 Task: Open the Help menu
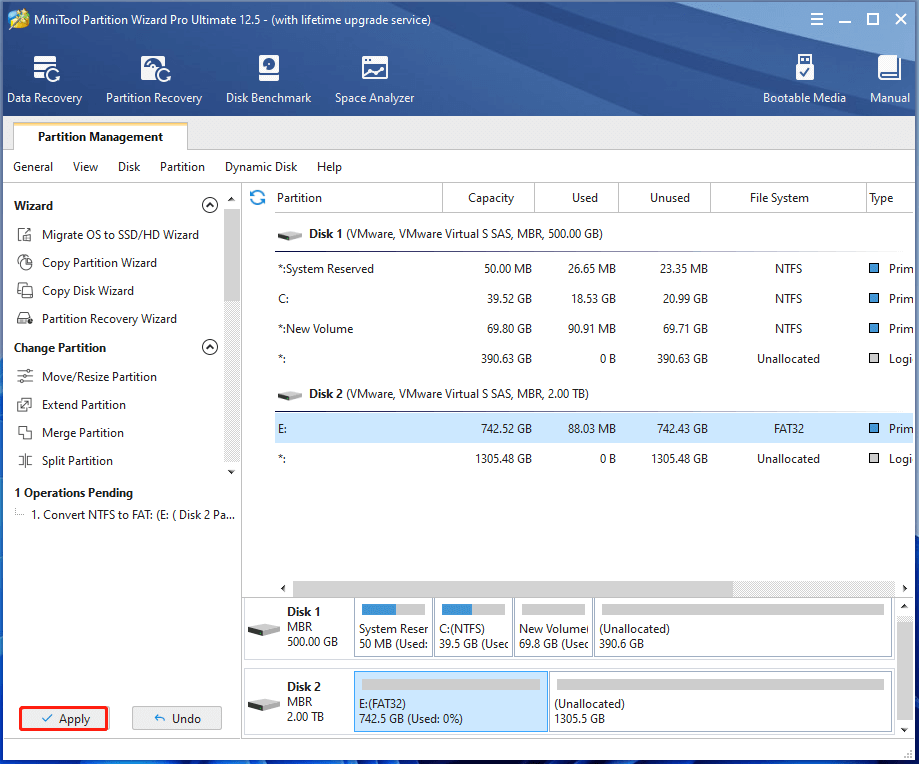pos(329,167)
